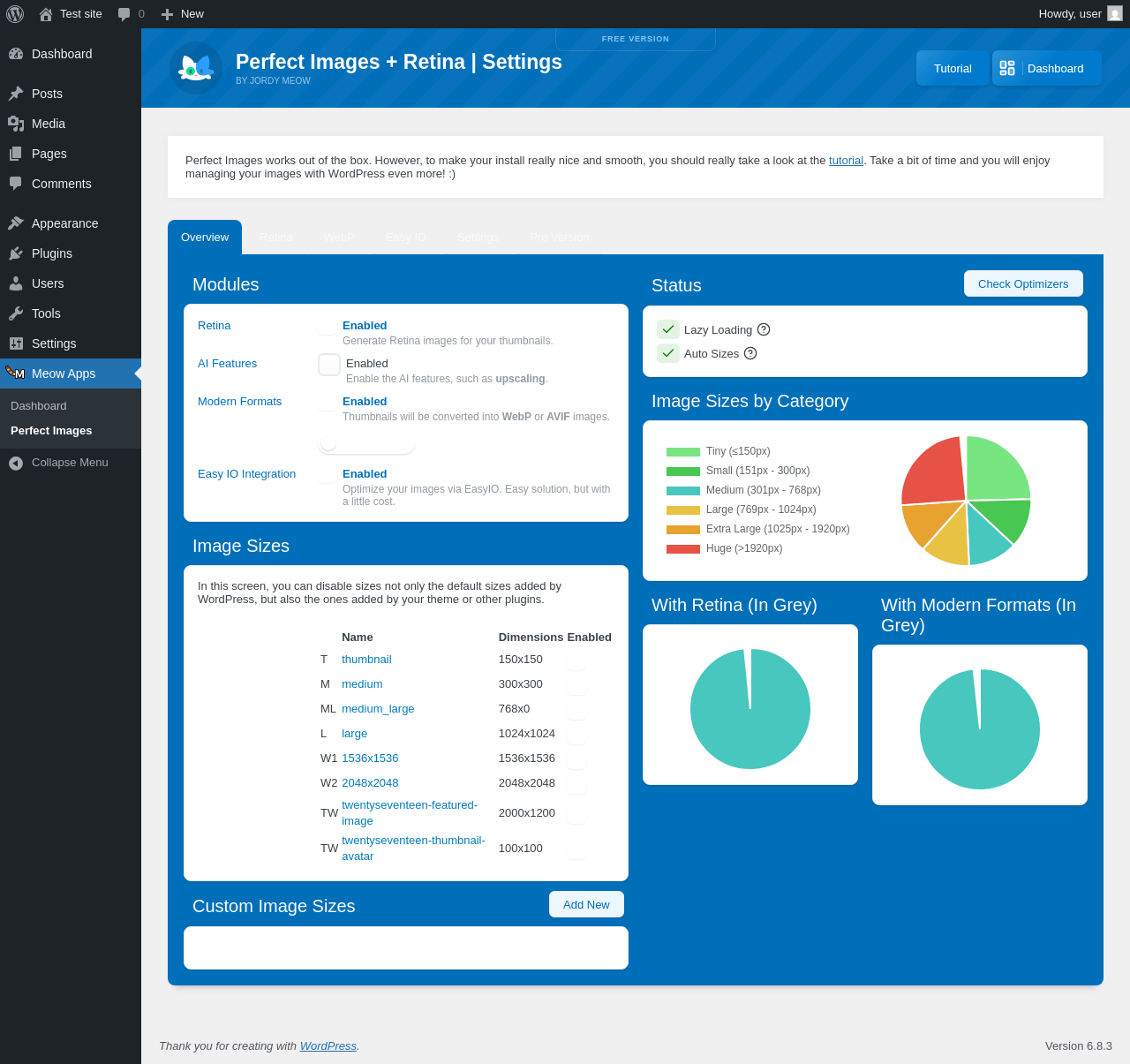Open the Pro Version tab
1130x1064 pixels.
559,238
